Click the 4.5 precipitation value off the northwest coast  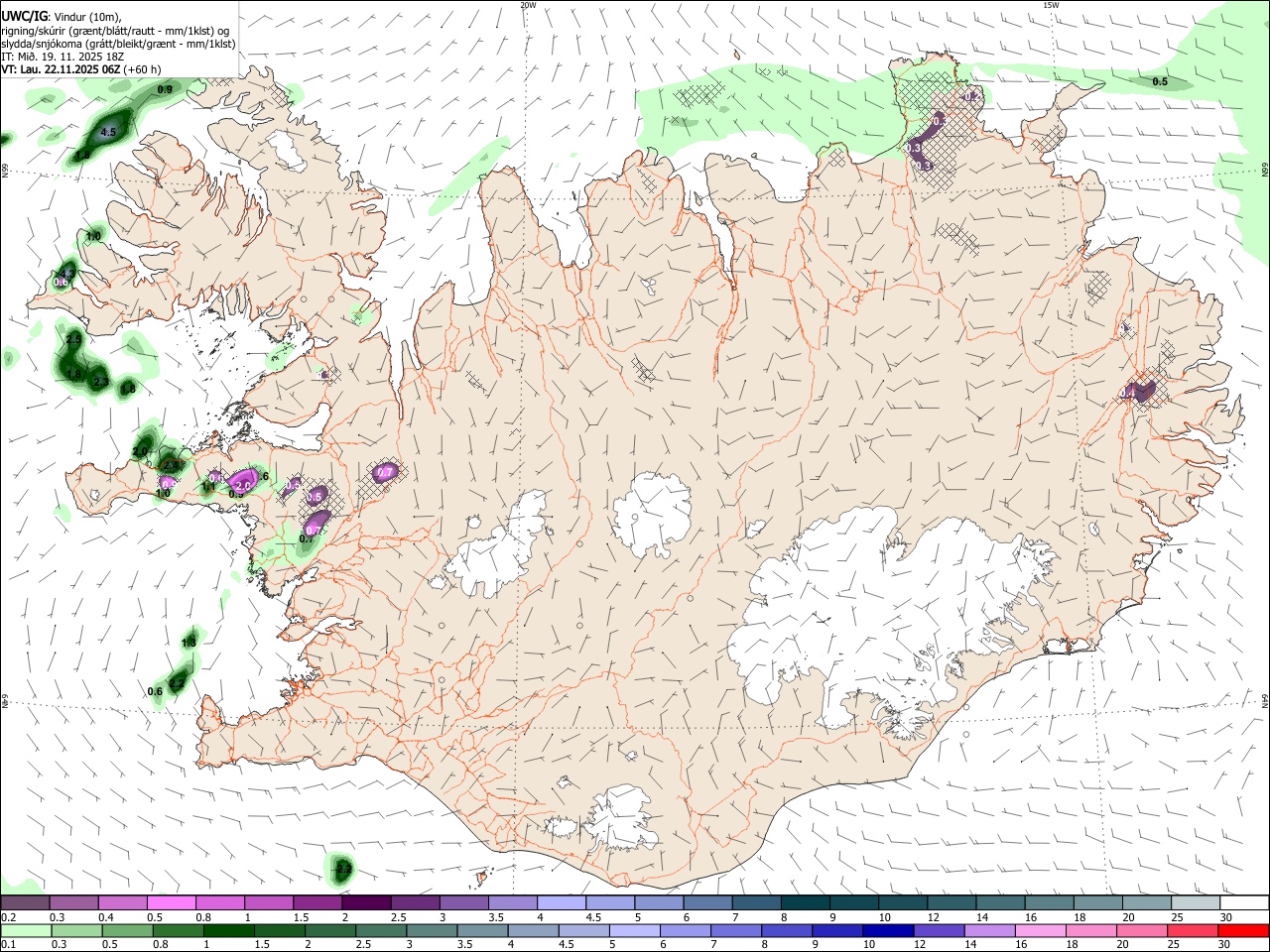(109, 132)
